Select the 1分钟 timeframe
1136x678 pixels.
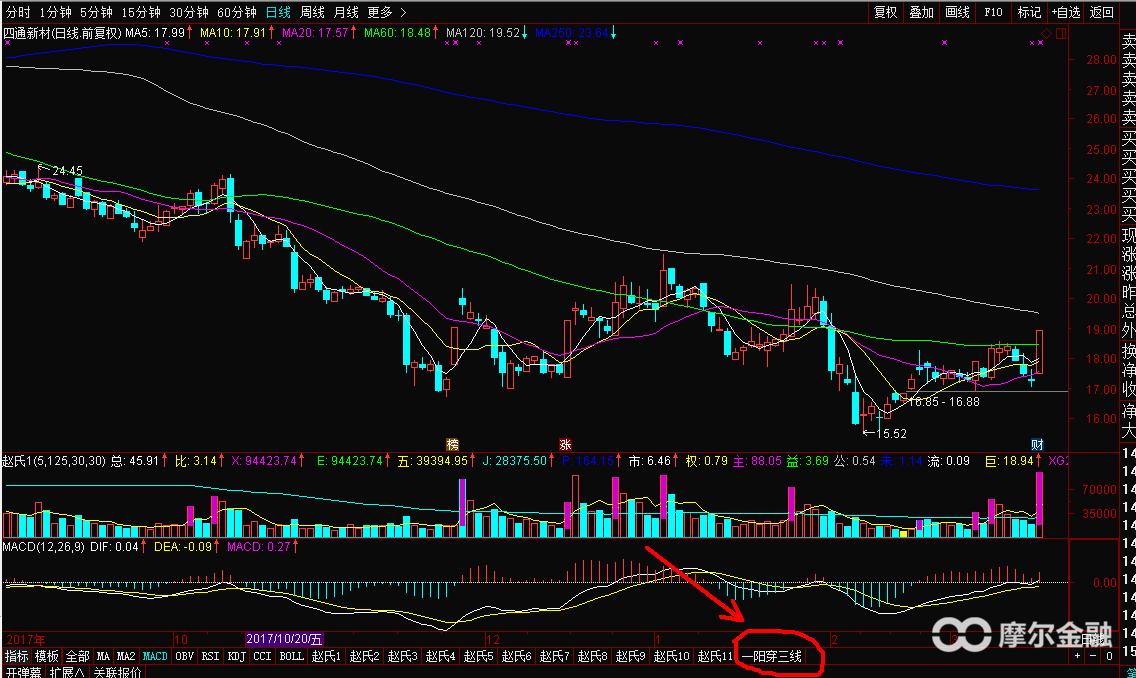[x=55, y=12]
